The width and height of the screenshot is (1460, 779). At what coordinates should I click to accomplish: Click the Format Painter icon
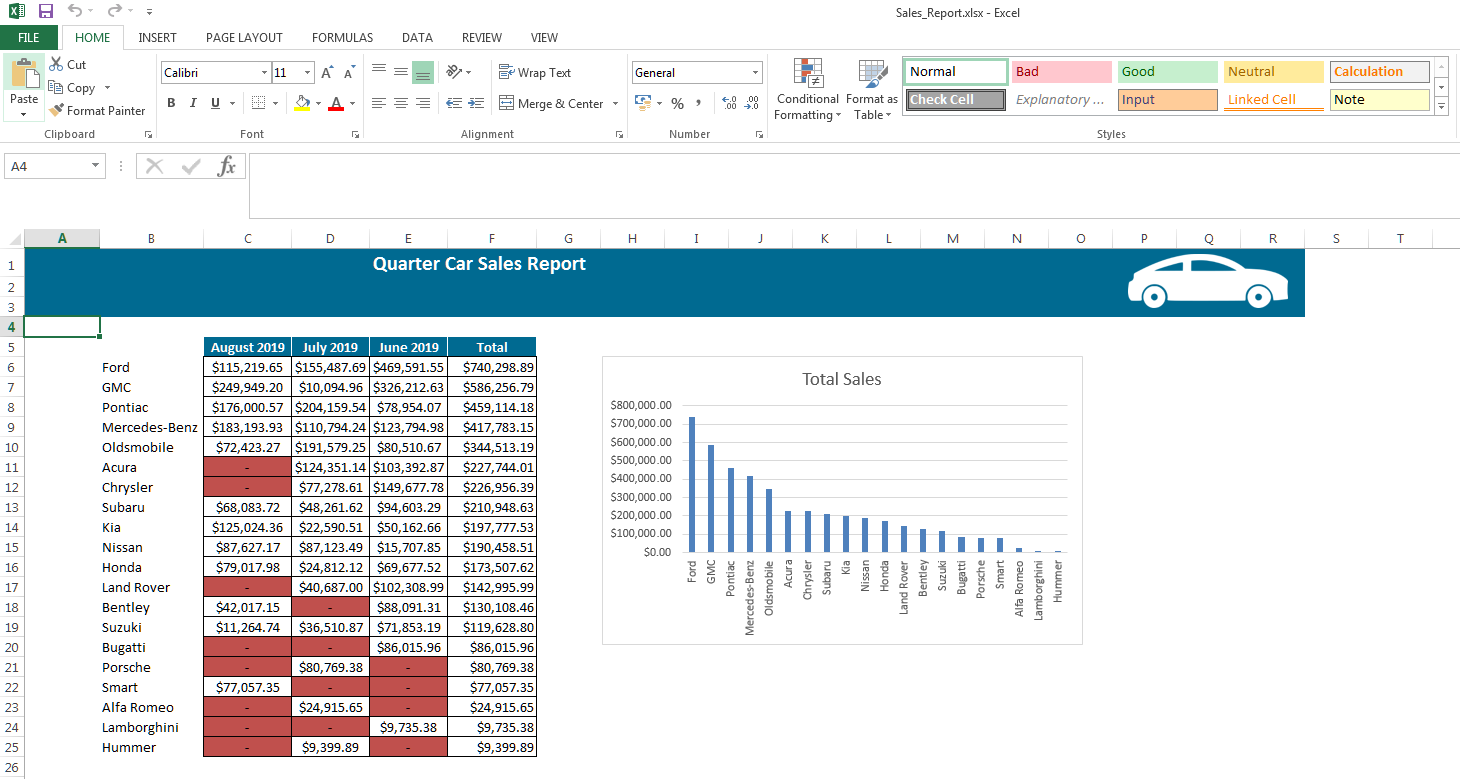click(x=97, y=110)
